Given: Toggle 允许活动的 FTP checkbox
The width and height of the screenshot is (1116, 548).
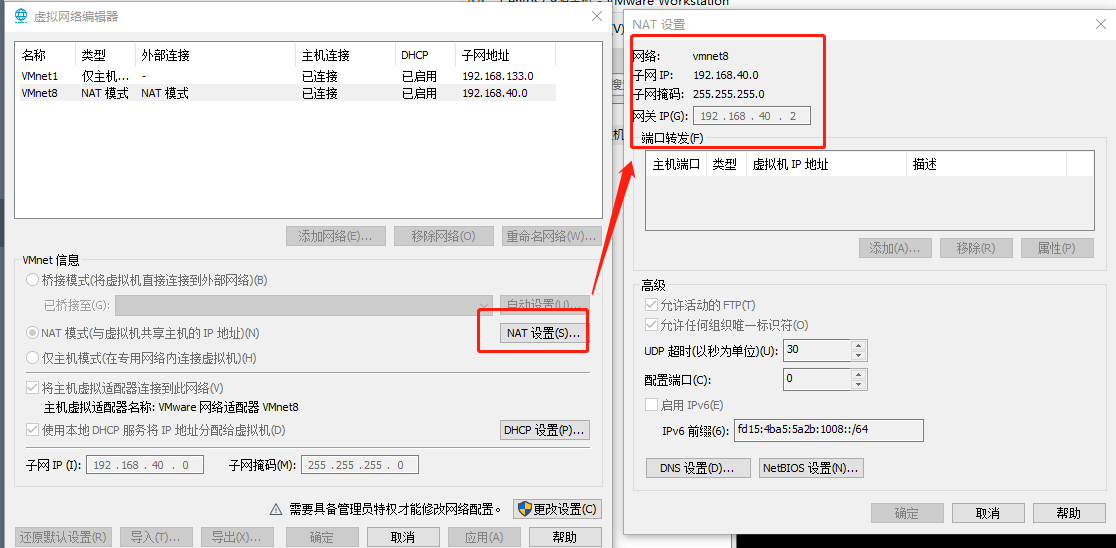Looking at the screenshot, I should (651, 305).
